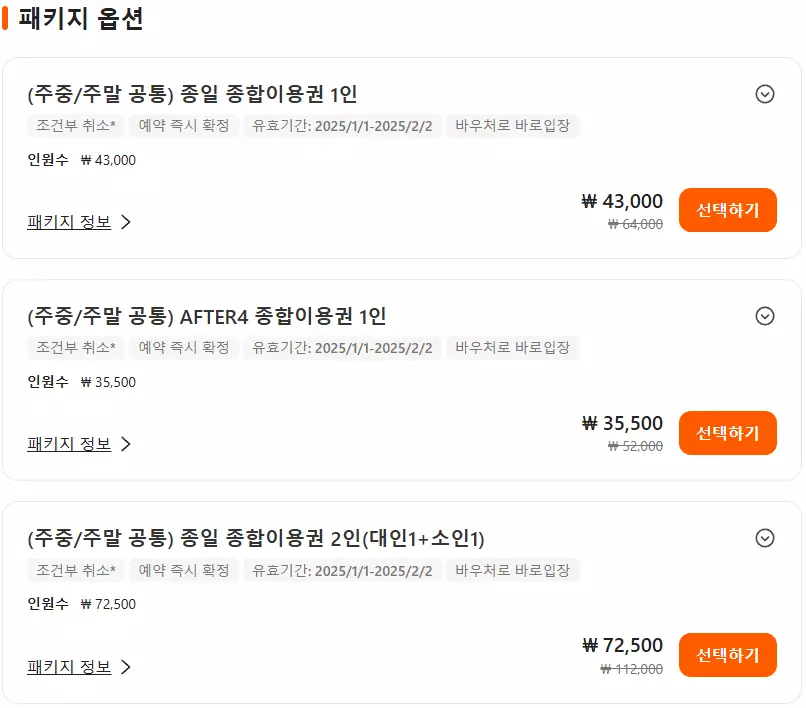Click the arrow icon beside 2인 패키지 정보
This screenshot has height=708, width=806.
(x=125, y=665)
